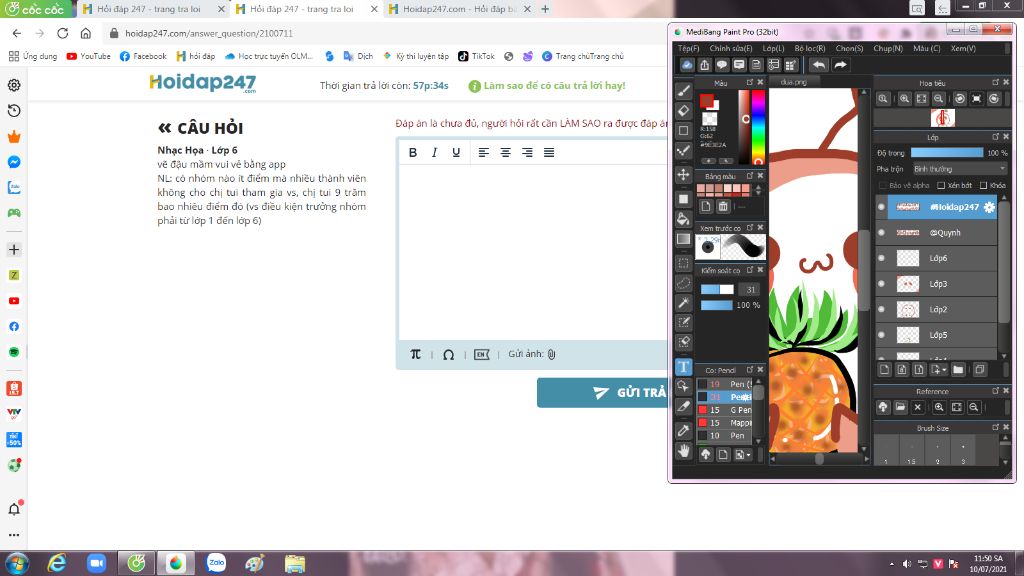Enable Bảo vệ alpha checkbox
This screenshot has width=1024, height=576.
(883, 185)
